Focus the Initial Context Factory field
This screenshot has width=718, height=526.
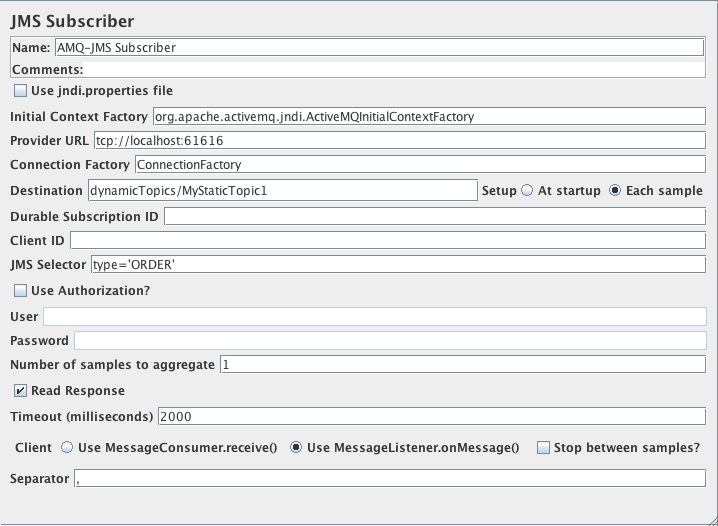click(x=429, y=116)
